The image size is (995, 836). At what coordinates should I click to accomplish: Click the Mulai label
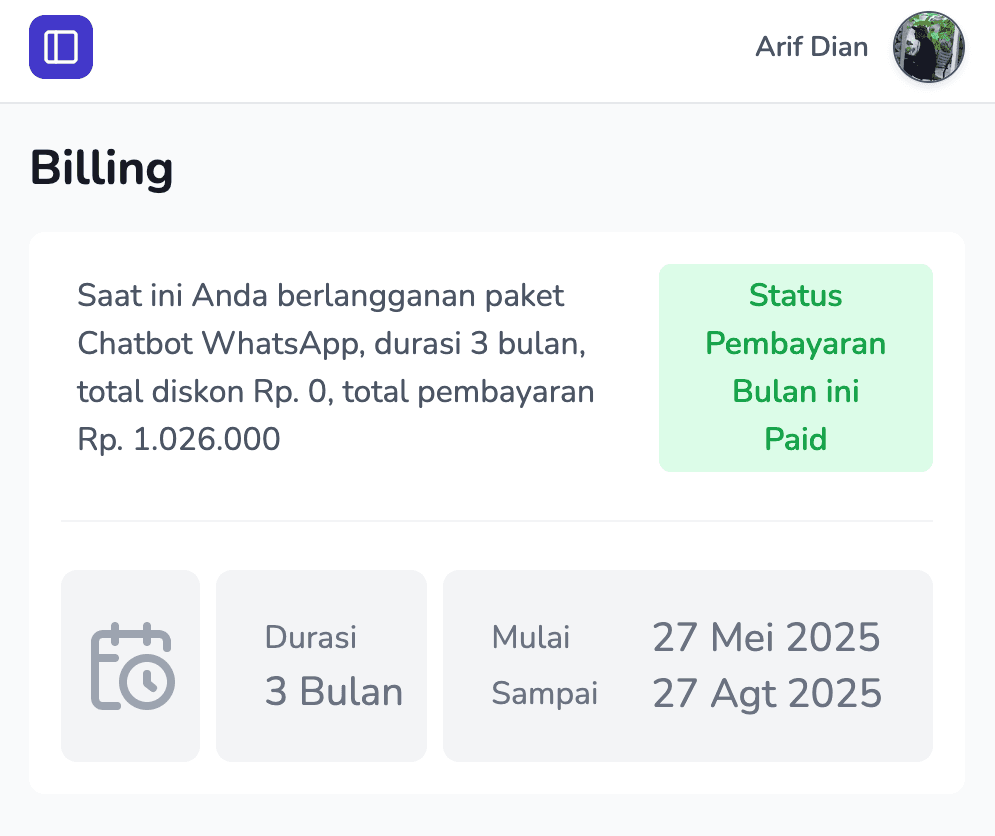coord(530,637)
